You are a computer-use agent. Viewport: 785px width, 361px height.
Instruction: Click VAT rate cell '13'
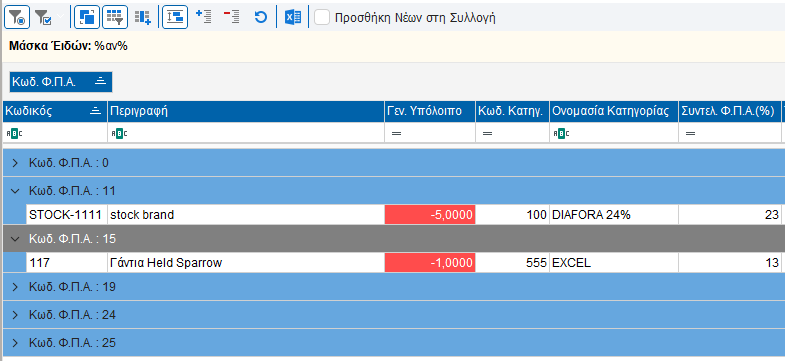[730, 263]
